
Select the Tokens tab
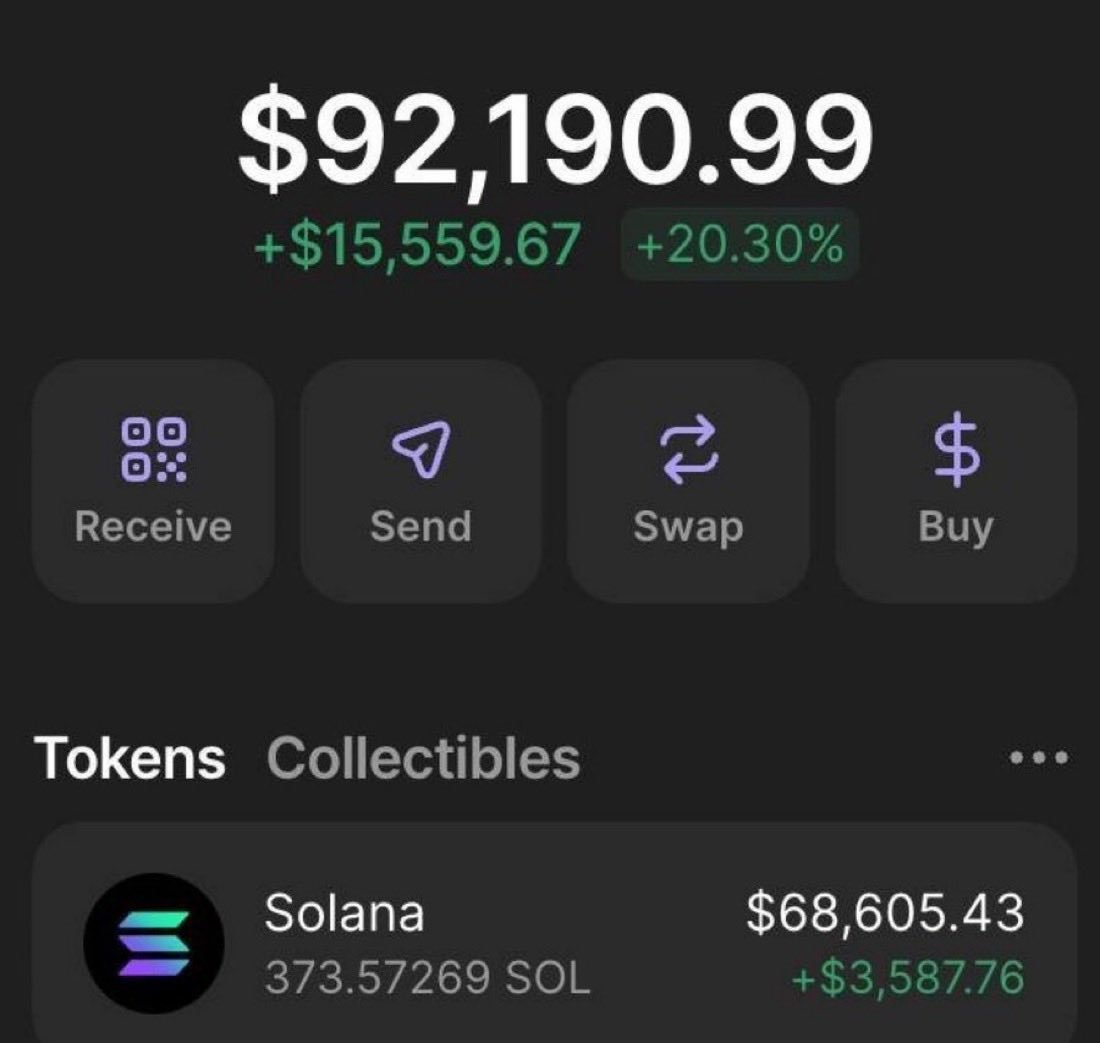coord(130,758)
